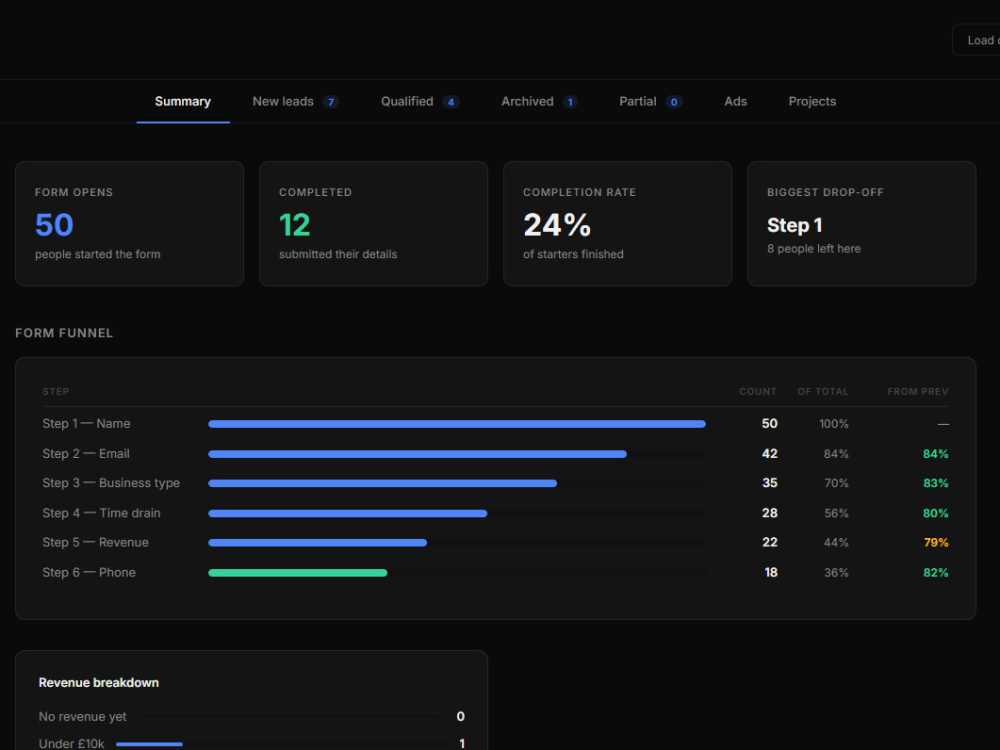
Task: Click 'submitted their details' caption
Action: [338, 254]
